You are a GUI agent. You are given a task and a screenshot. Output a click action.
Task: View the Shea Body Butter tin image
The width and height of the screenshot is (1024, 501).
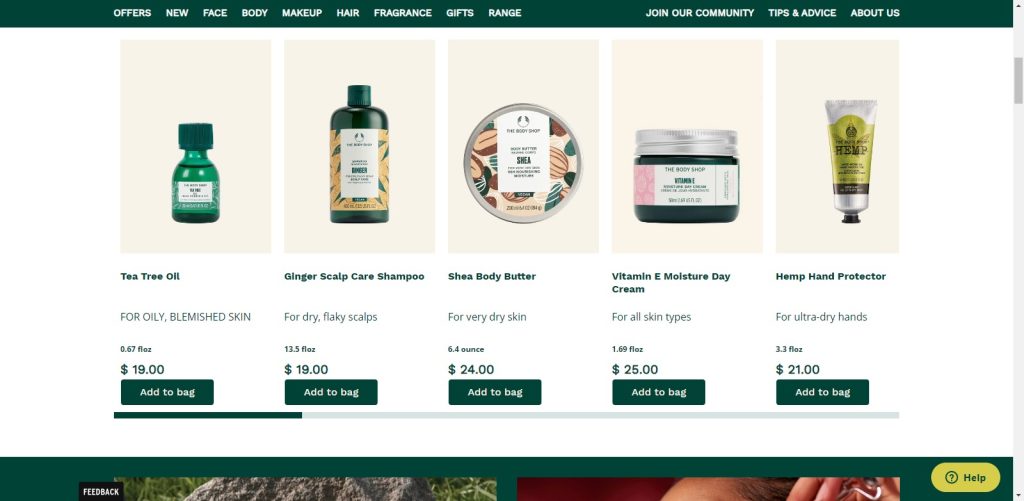[523, 146]
